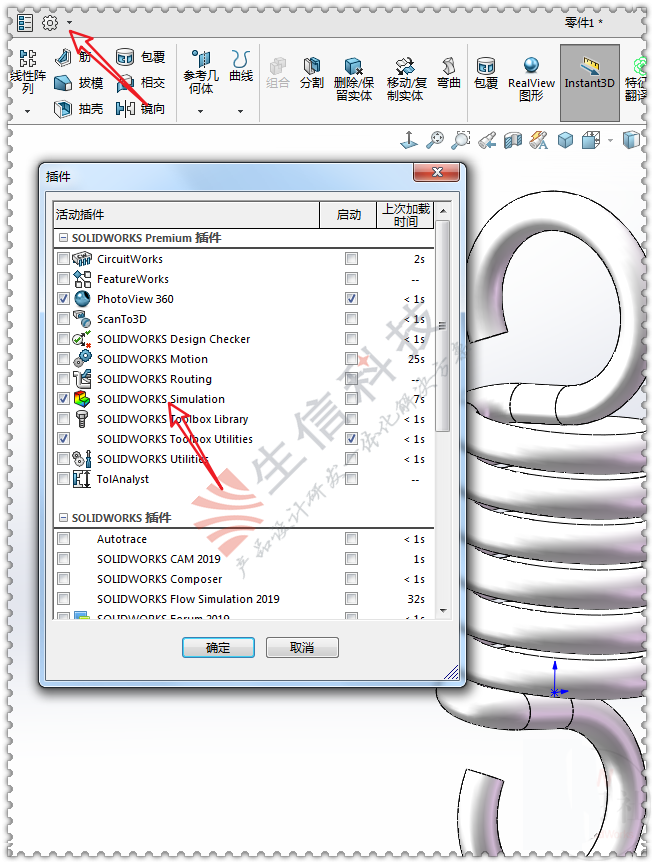Select the 分割 split tool
This screenshot has width=654, height=864.
pyautogui.click(x=312, y=73)
